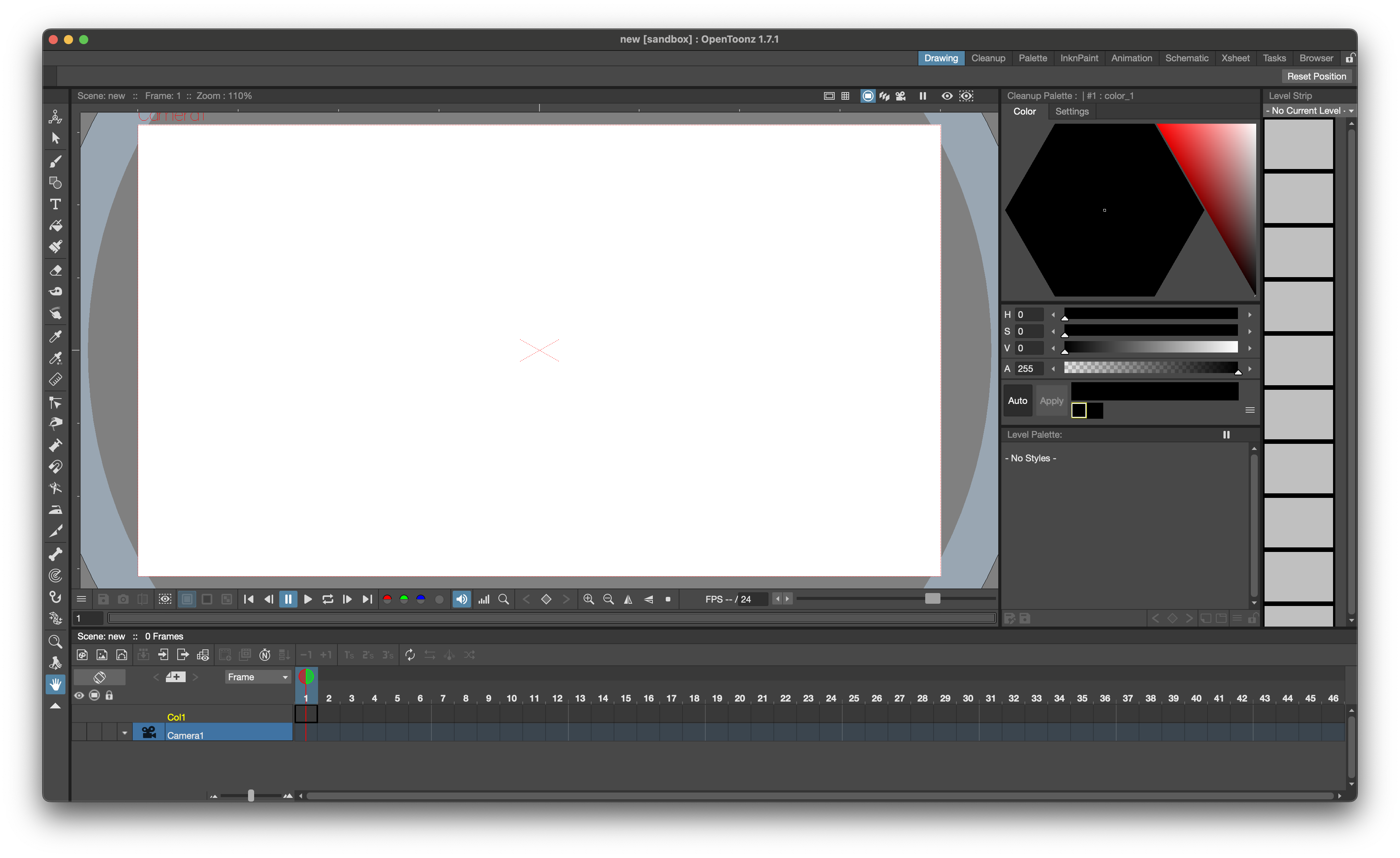Screen dimensions: 1400x858
Task: Click the New Toonz Raster Level icon
Action: coord(83,655)
